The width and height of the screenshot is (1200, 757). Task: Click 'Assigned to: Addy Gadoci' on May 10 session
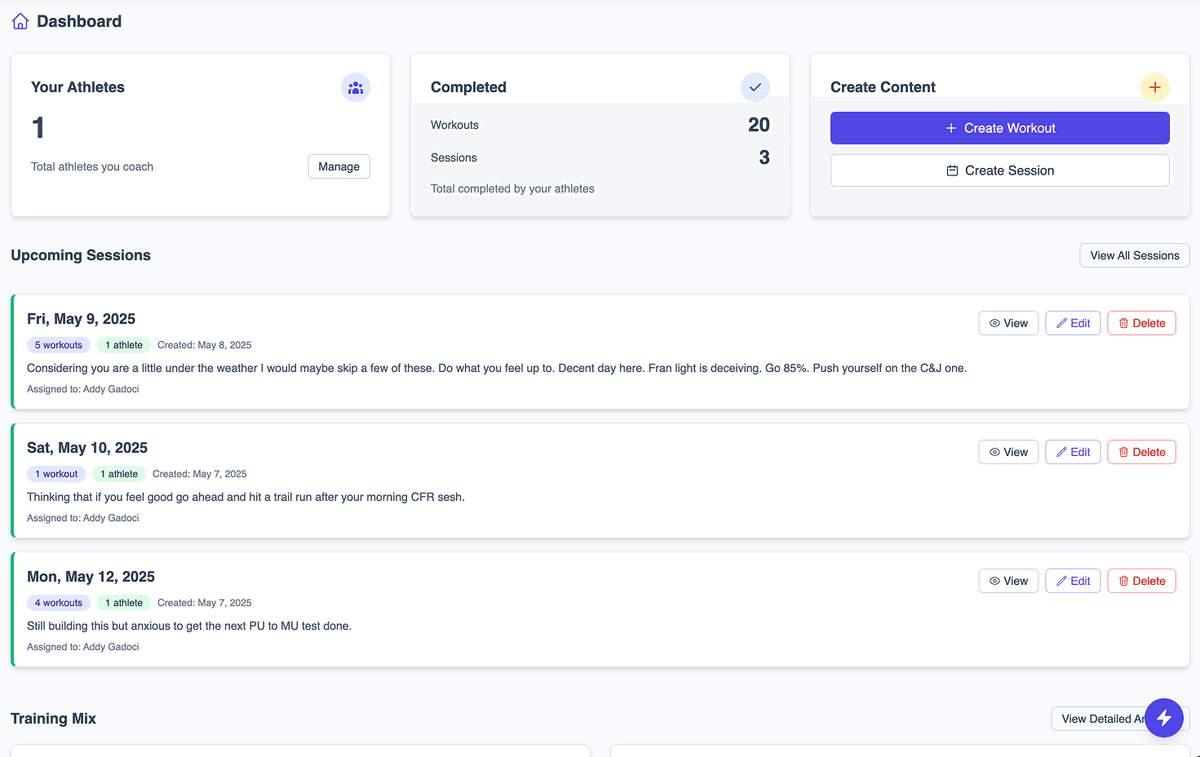pyautogui.click(x=83, y=518)
